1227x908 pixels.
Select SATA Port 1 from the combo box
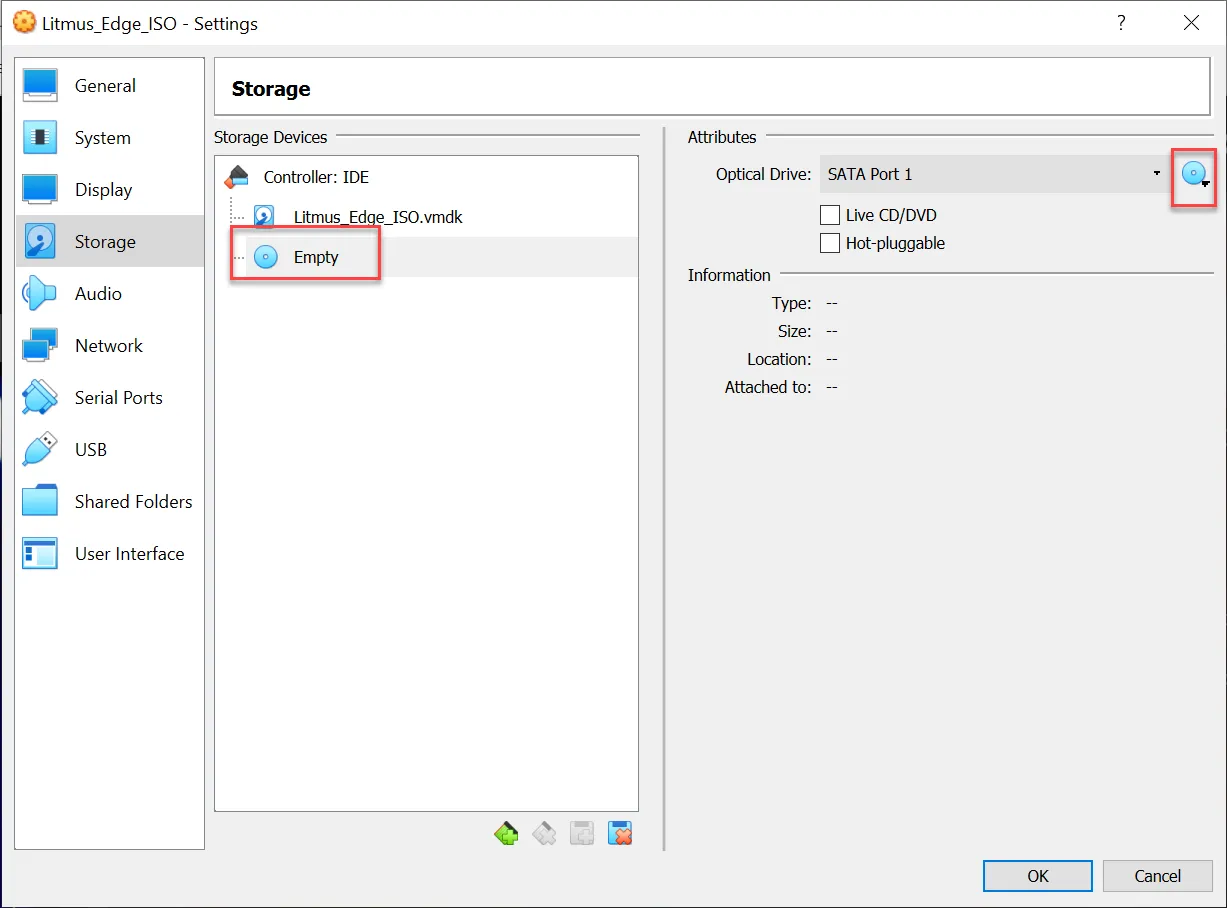click(990, 173)
